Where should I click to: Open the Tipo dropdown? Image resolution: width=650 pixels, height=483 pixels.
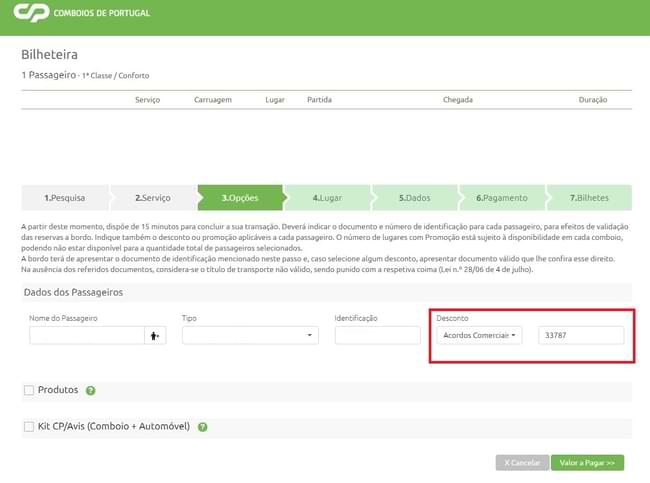coord(250,335)
